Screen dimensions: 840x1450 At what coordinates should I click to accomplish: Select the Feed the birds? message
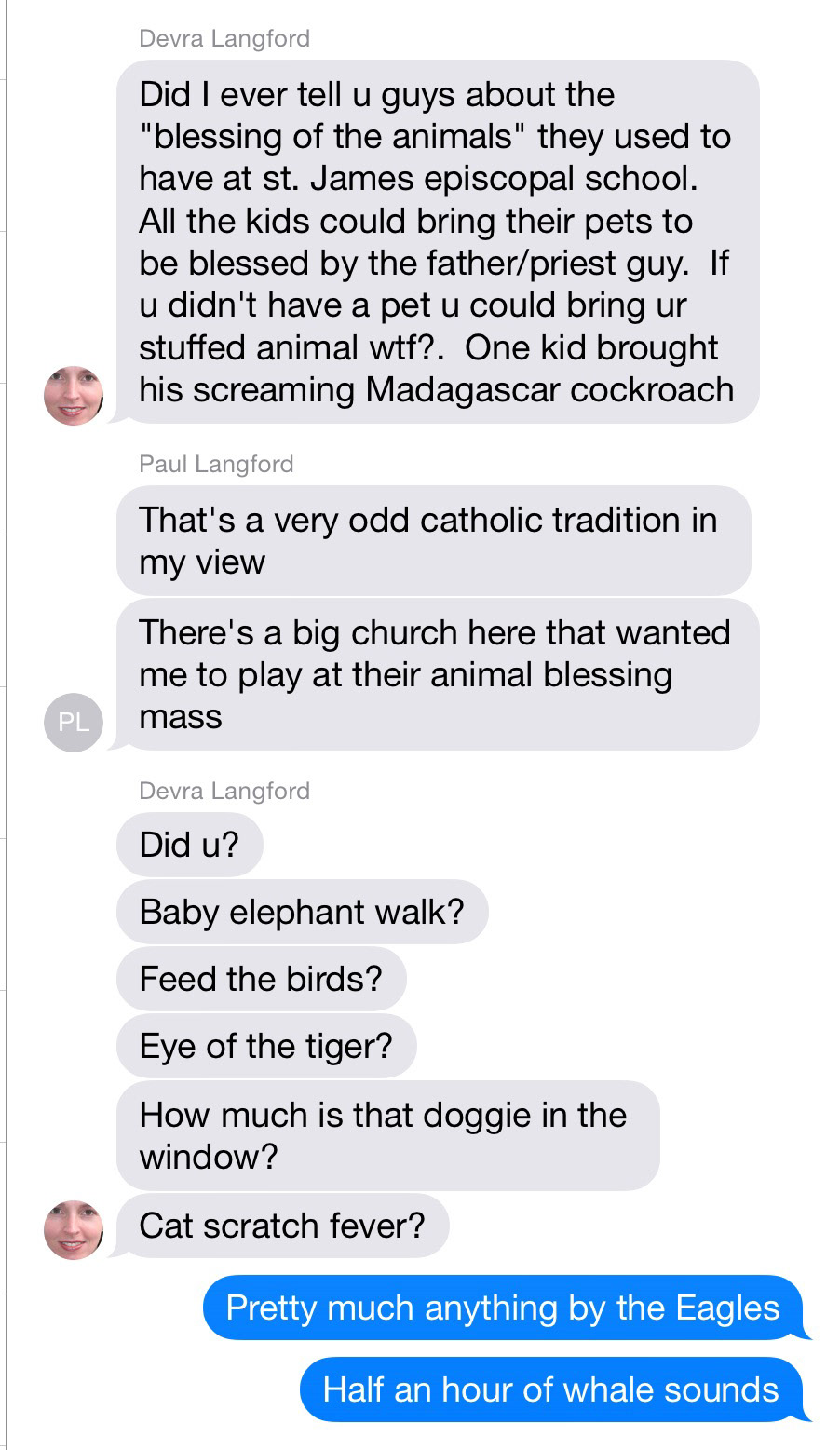(261, 979)
